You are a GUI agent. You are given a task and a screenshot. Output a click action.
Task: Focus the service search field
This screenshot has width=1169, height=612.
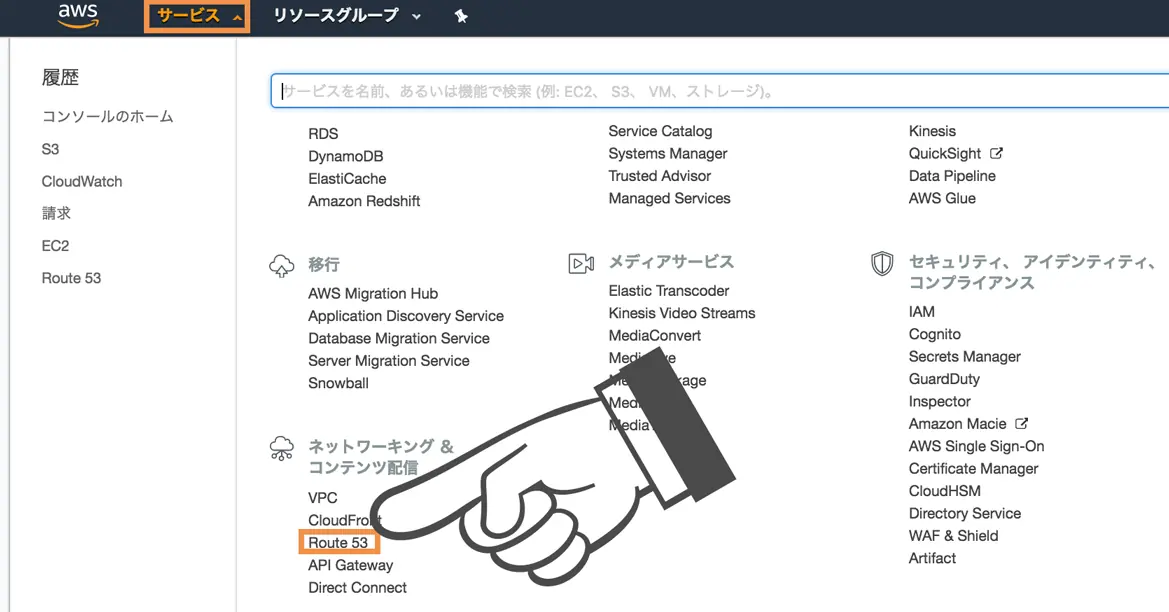click(719, 91)
